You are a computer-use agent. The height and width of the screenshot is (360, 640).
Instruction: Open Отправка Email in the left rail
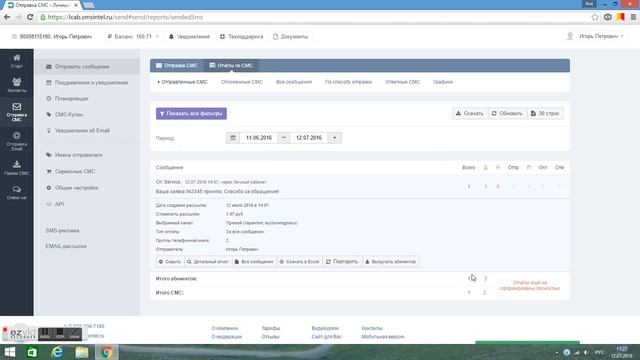[x=17, y=141]
